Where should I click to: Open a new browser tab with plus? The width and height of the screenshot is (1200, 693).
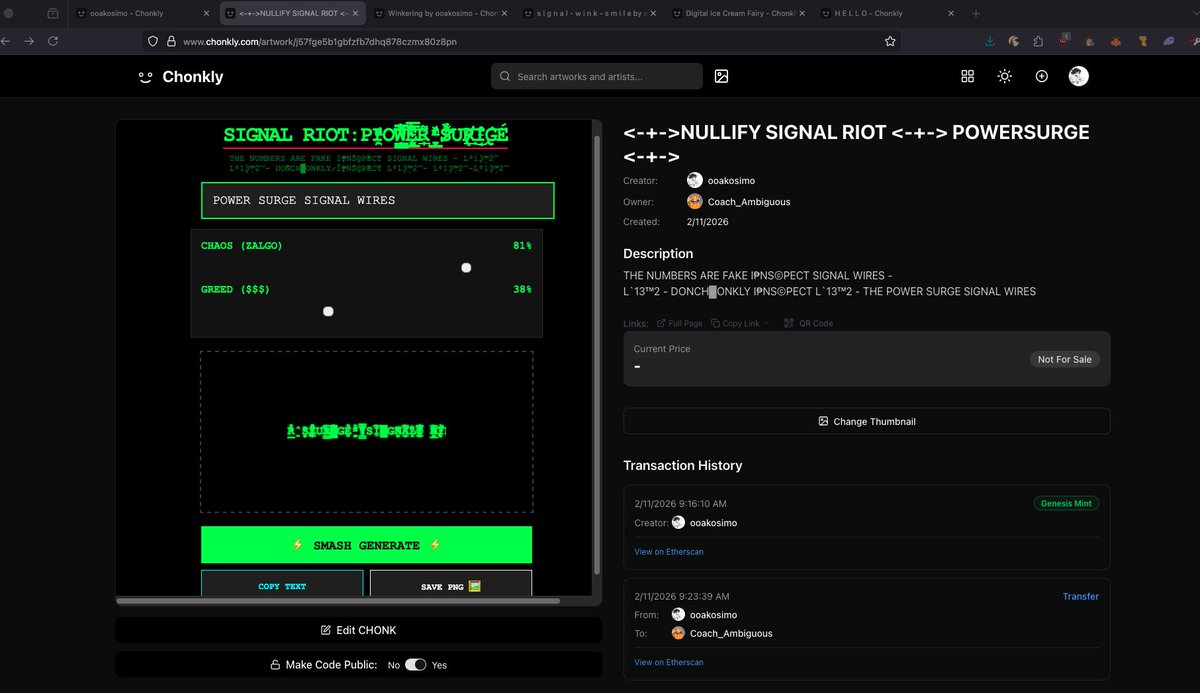click(976, 14)
